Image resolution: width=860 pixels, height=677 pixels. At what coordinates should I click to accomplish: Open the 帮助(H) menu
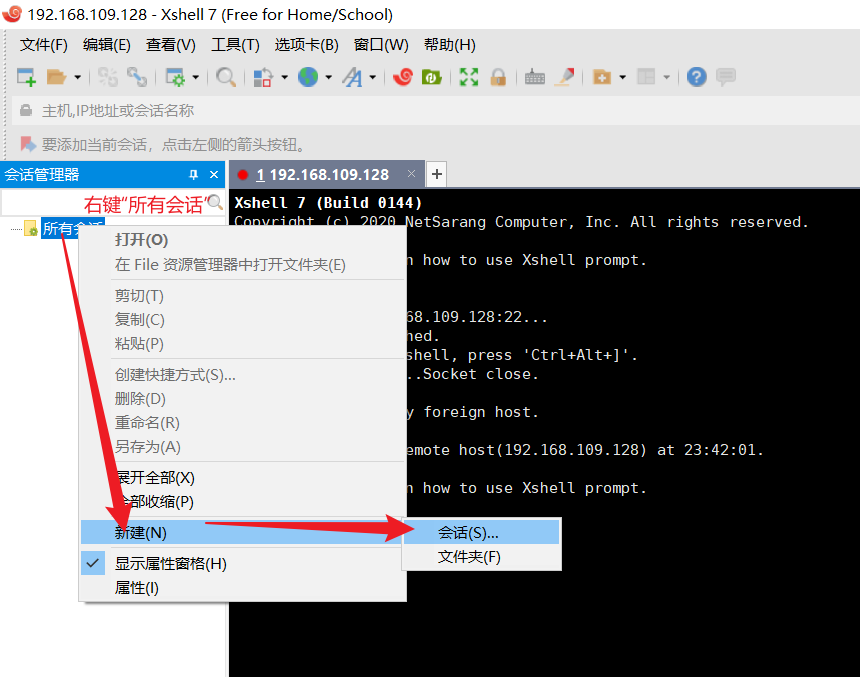pyautogui.click(x=450, y=44)
